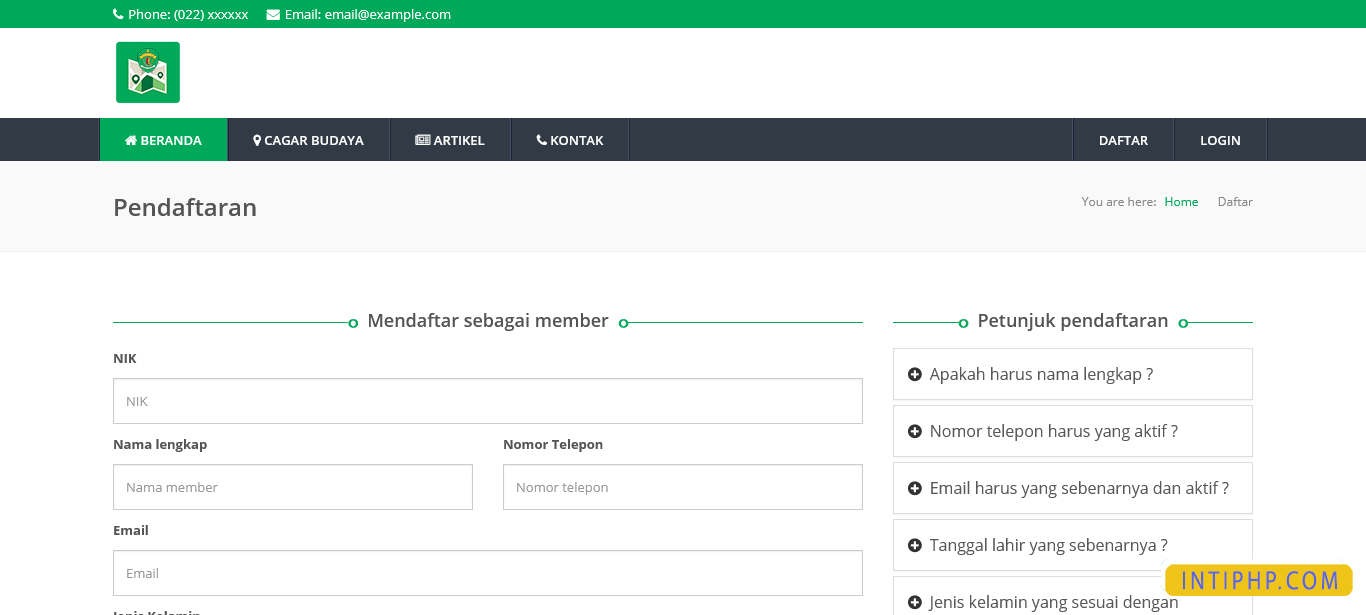Click the plus icon beside 'Jenis kelamin yang sesuai'
The image size is (1366, 615).
pyautogui.click(x=915, y=602)
